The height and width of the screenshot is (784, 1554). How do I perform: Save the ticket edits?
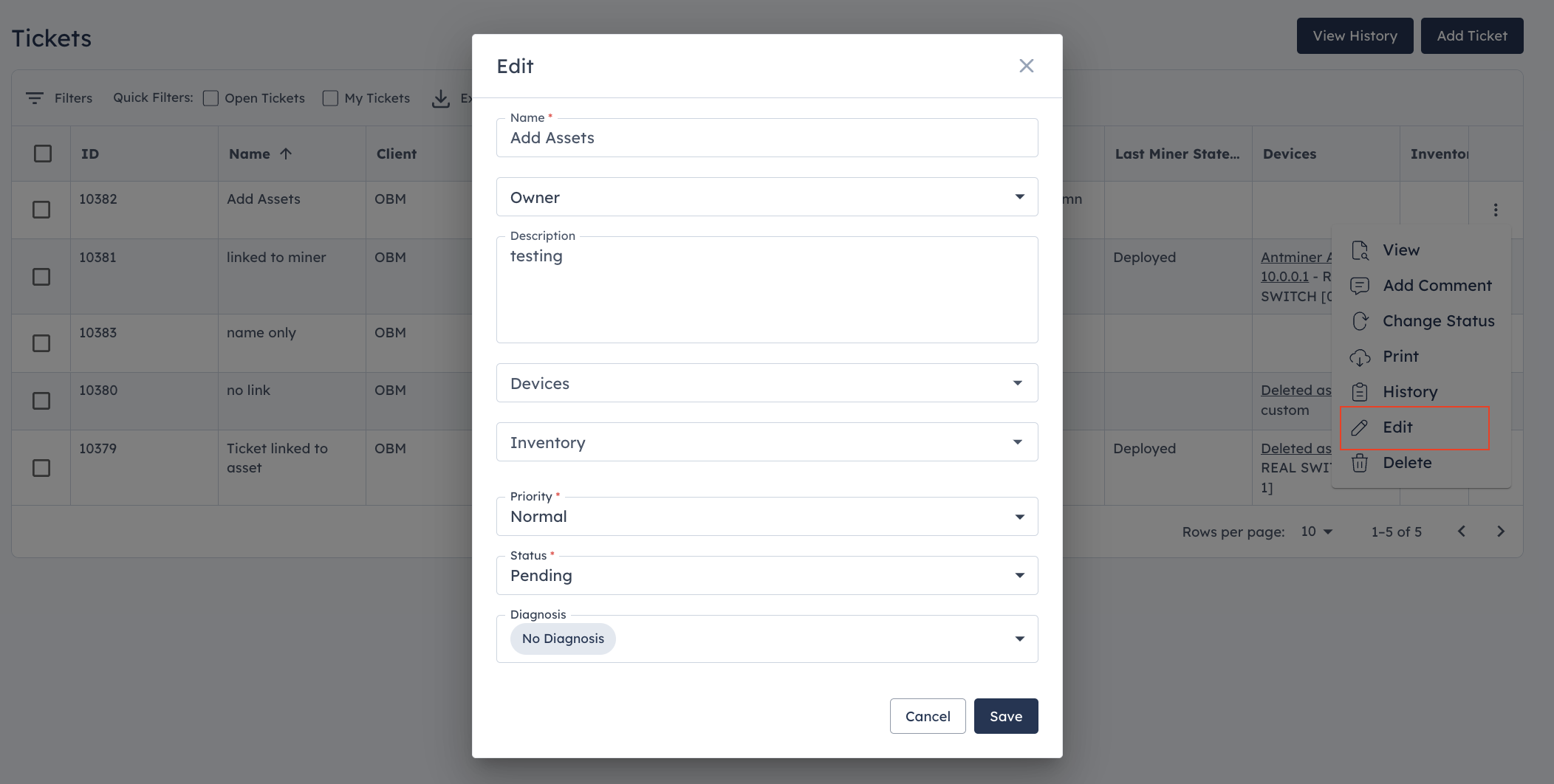(1006, 716)
